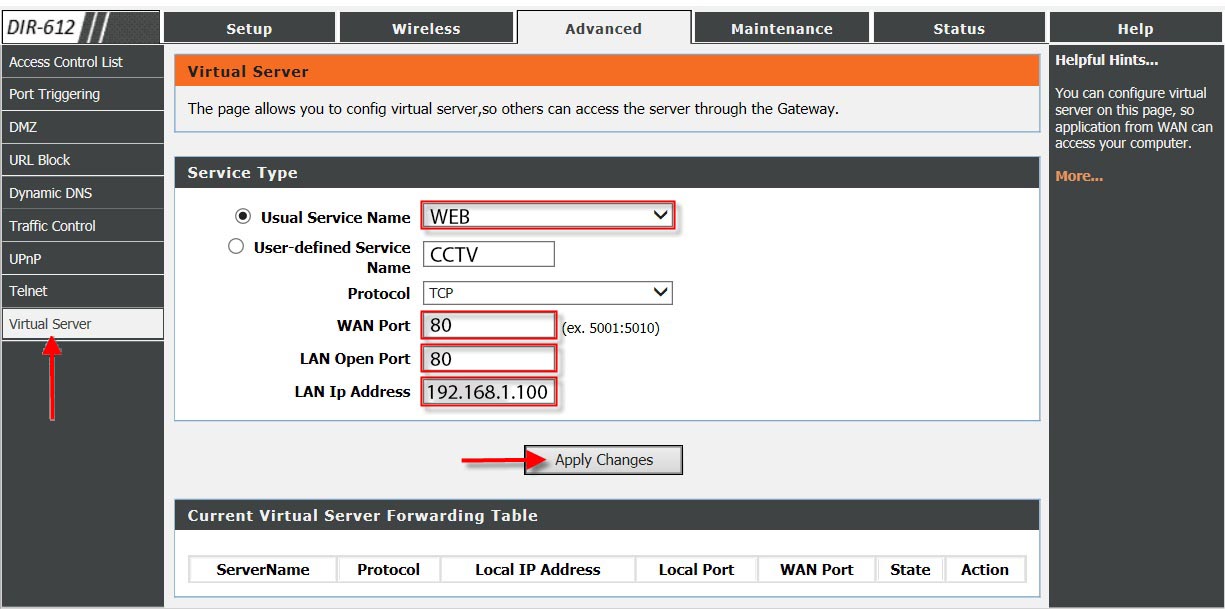Viewport: 1225px width, 609px height.
Task: Edit the User-defined Service Name CCTV field
Action: click(489, 255)
